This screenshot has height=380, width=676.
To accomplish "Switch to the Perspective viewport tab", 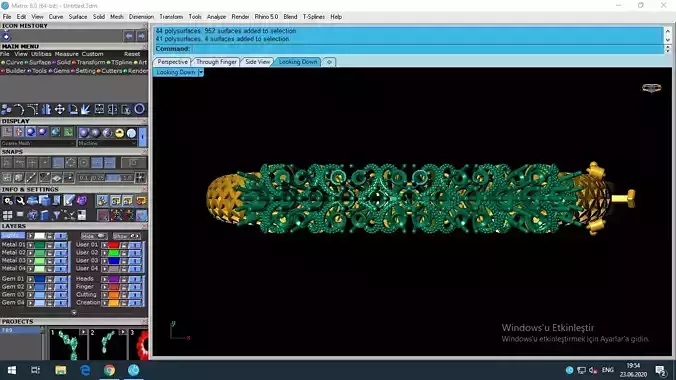I will [172, 62].
